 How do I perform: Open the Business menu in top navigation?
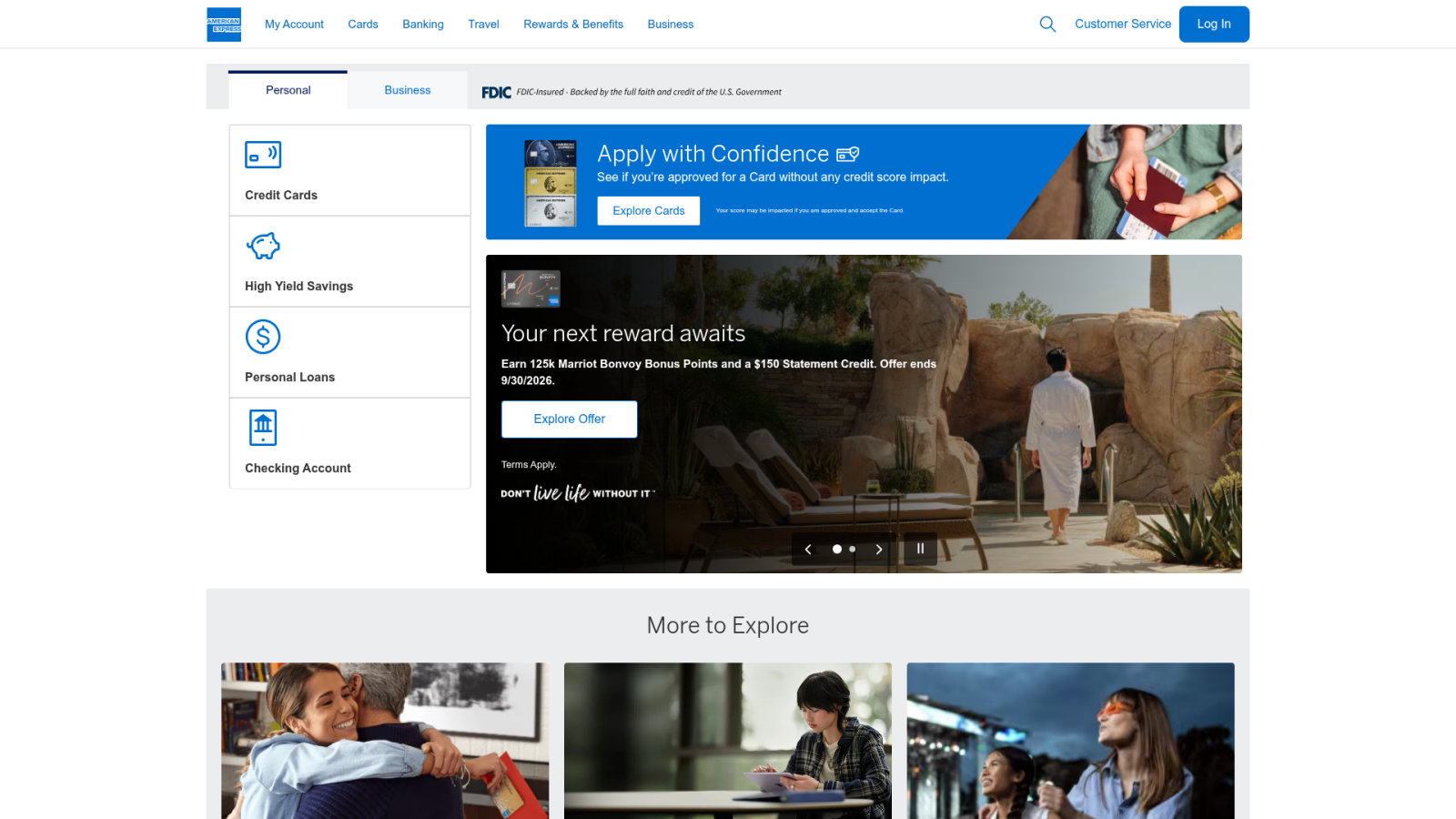point(671,25)
